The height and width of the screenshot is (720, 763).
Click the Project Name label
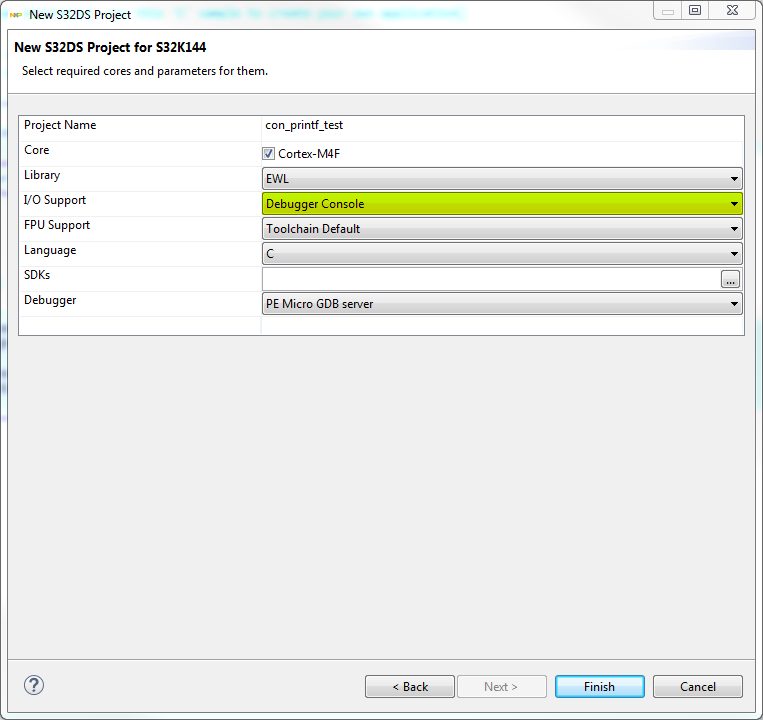click(x=60, y=125)
